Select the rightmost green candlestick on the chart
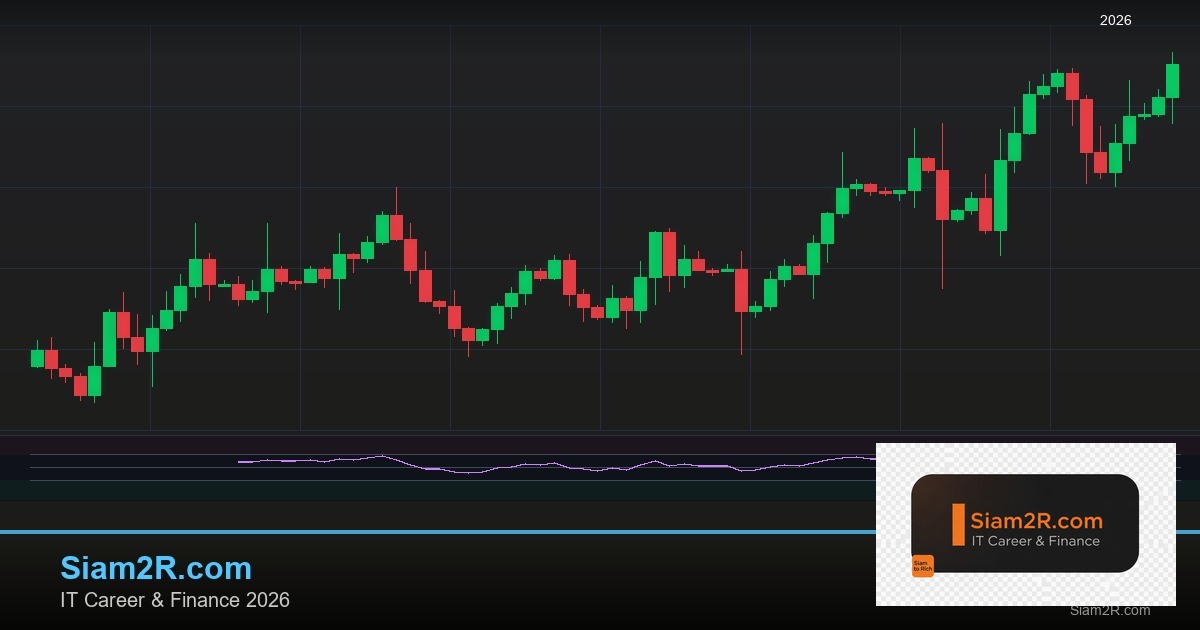 click(1172, 81)
